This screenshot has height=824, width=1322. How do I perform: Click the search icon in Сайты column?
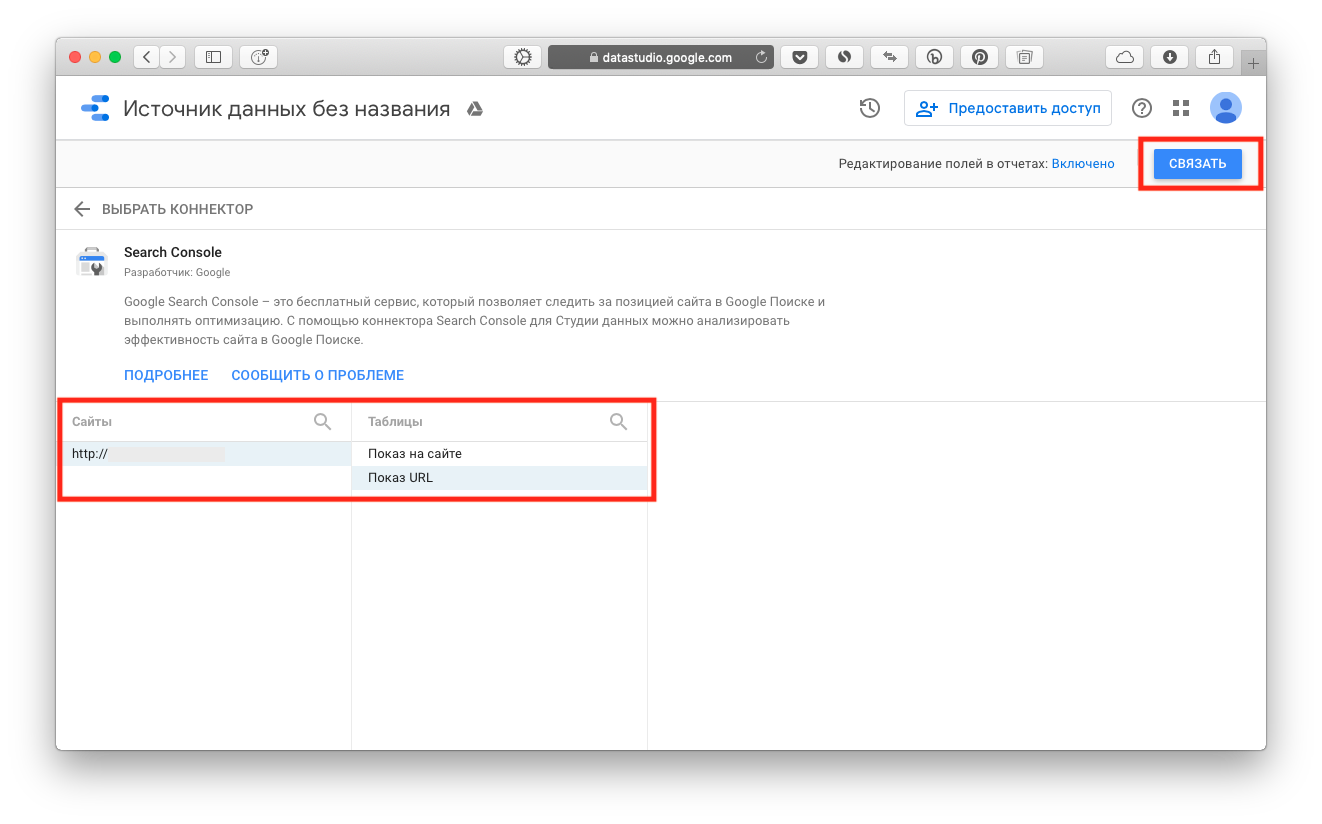(322, 421)
